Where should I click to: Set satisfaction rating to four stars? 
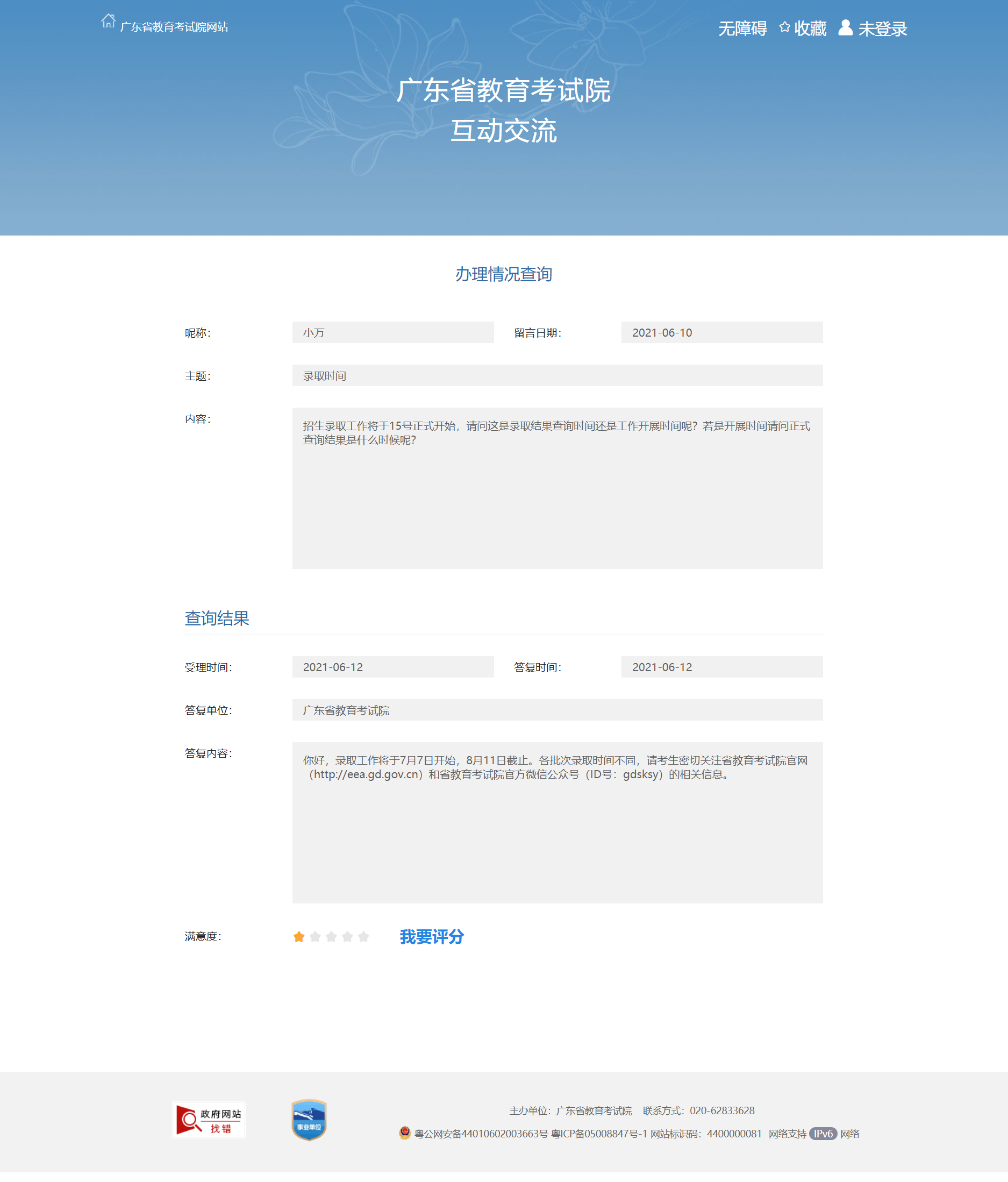click(x=347, y=937)
